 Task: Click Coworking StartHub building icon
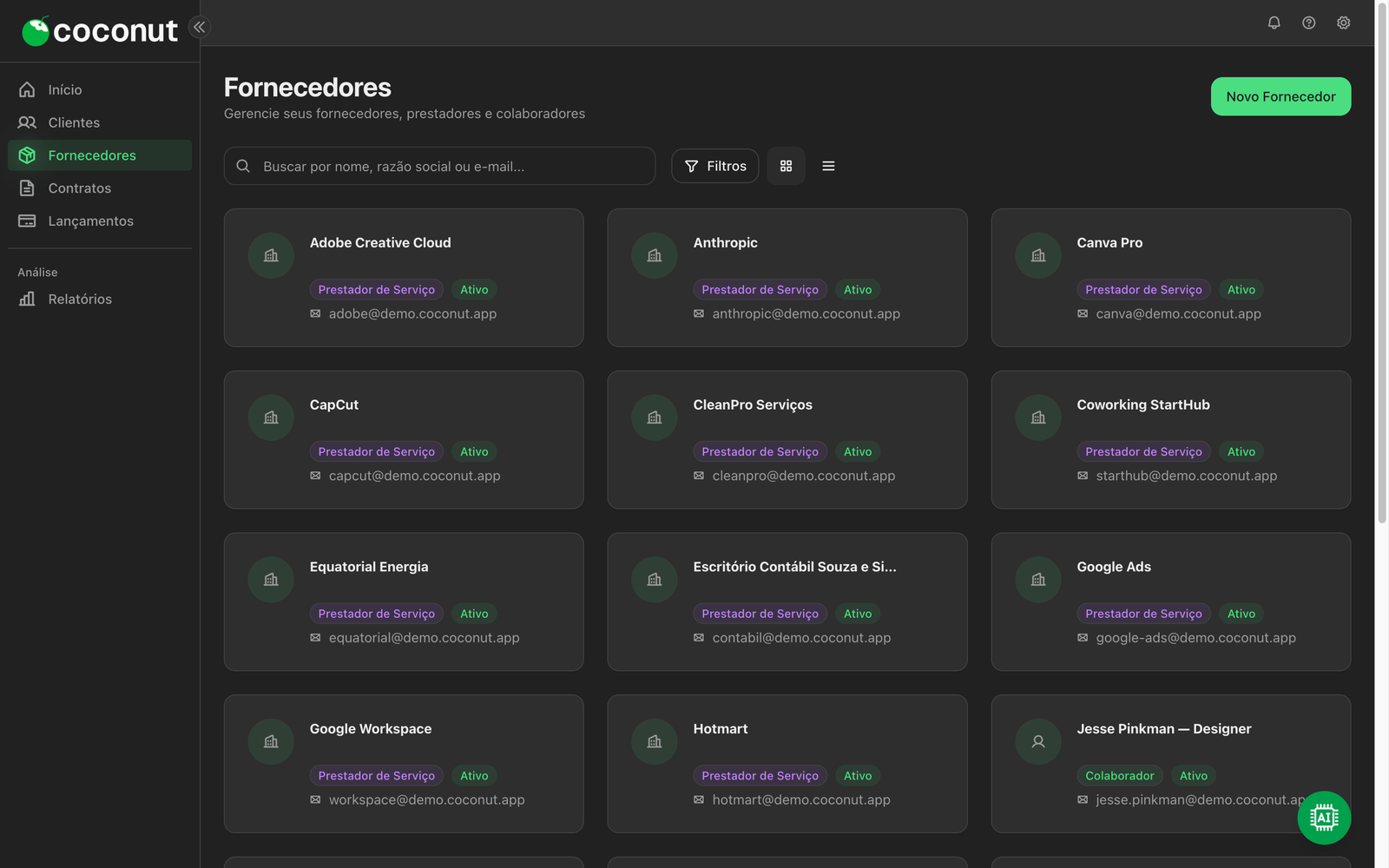[1038, 418]
